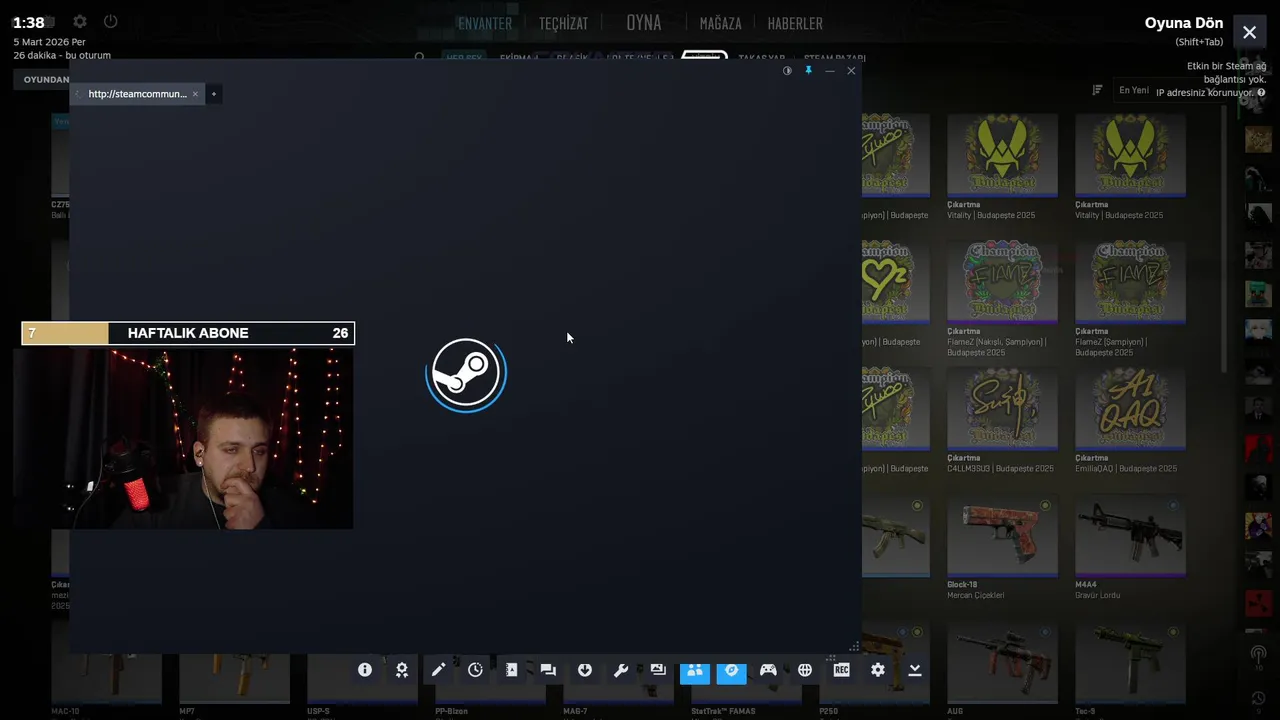This screenshot has height=720, width=1280.
Task: Click Oyuna Dön close X button
Action: (1250, 32)
